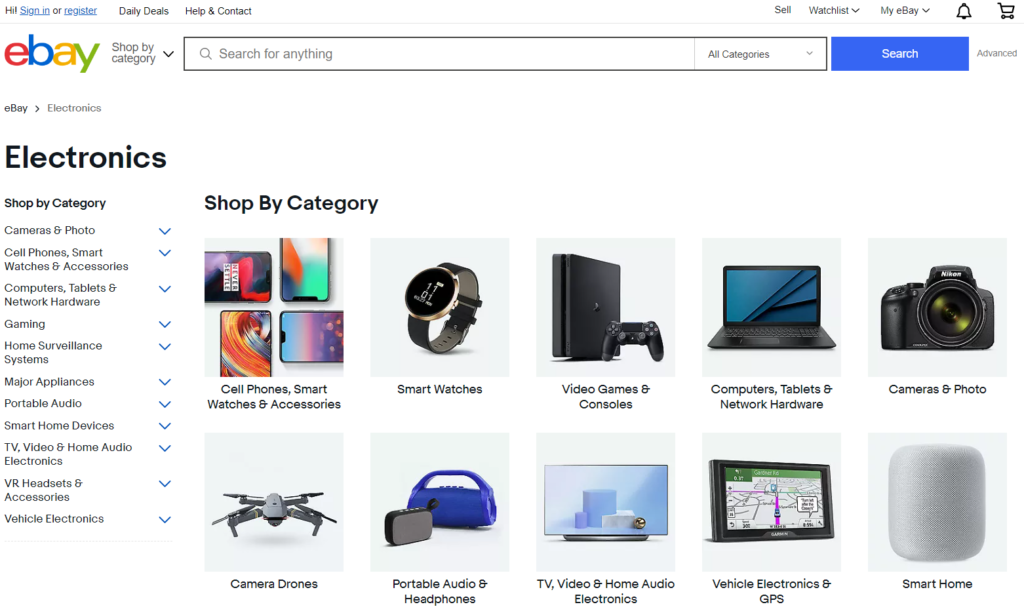This screenshot has height=611, width=1024.
Task: Open the My eBay menu
Action: tap(904, 11)
